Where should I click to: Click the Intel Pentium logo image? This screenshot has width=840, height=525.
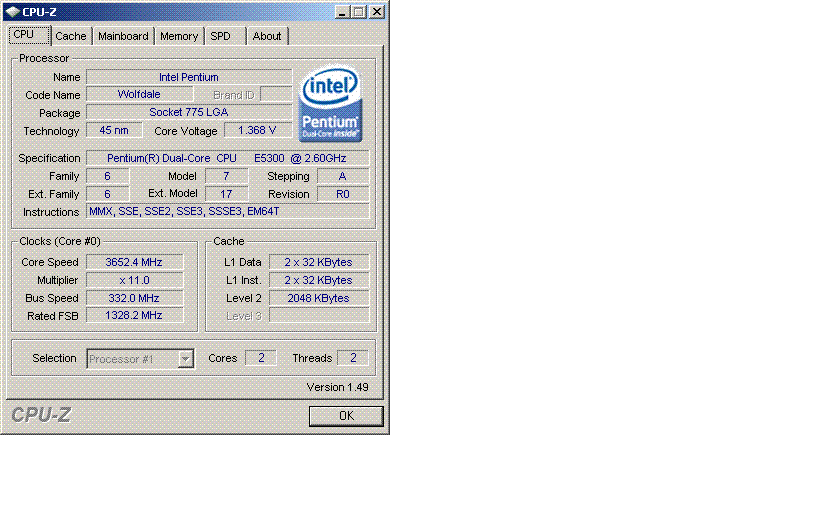(330, 103)
